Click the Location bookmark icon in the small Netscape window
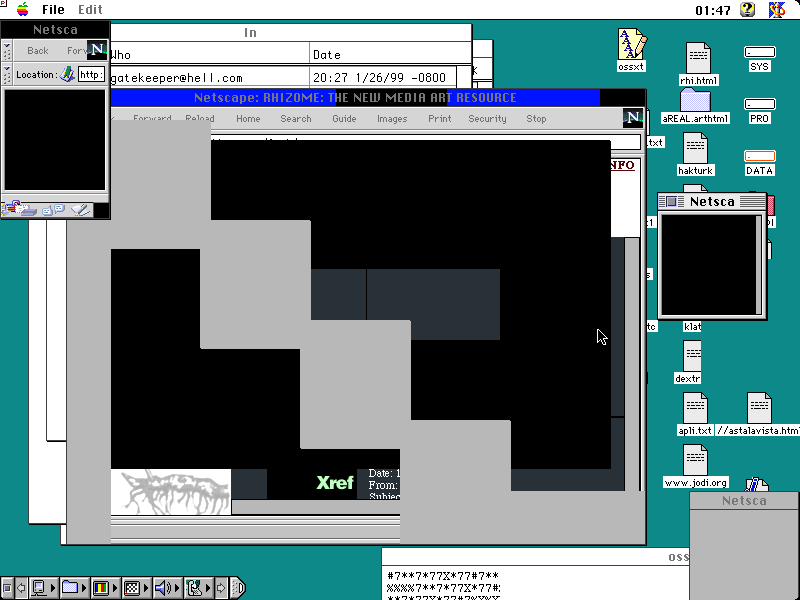The height and width of the screenshot is (600, 800). pos(67,74)
